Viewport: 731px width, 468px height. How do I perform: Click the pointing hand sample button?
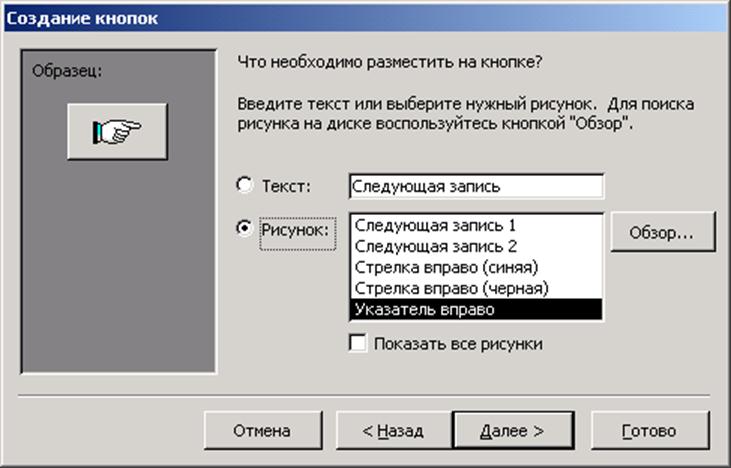[x=117, y=131]
